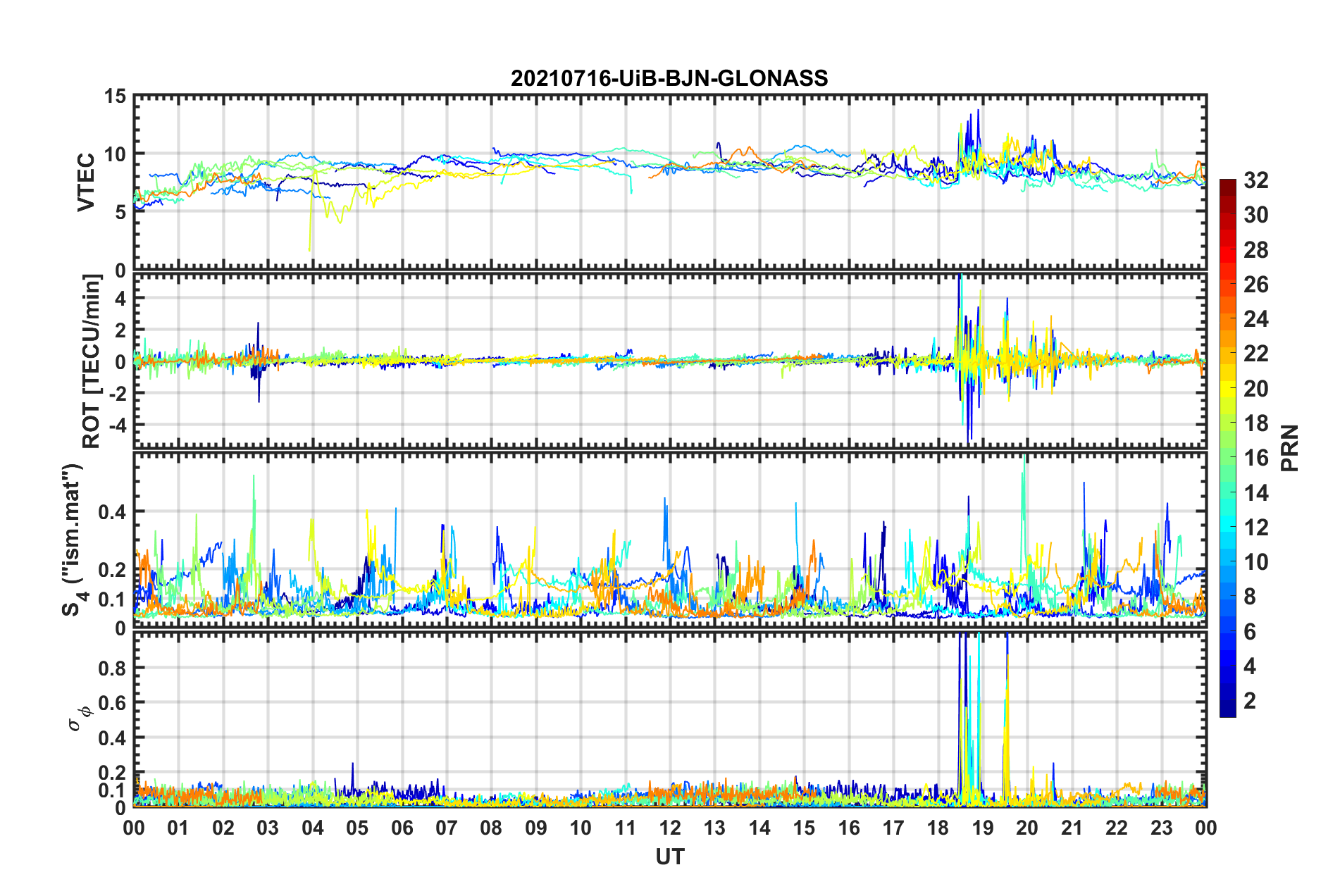This screenshot has width=1340, height=896.
Task: Click the UT axis tick "13"
Action: click(x=715, y=828)
